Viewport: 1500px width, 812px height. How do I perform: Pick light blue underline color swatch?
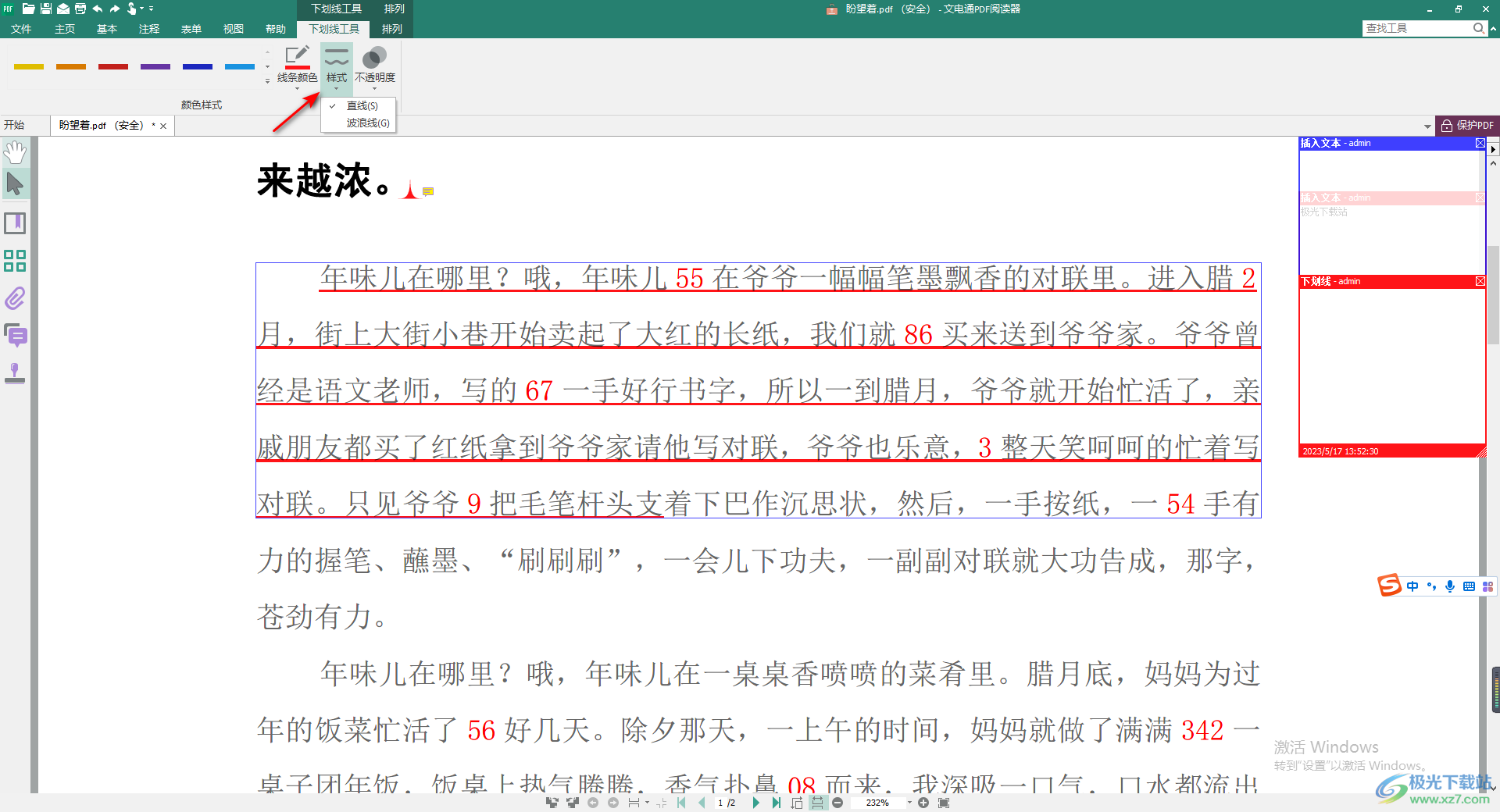pos(240,67)
